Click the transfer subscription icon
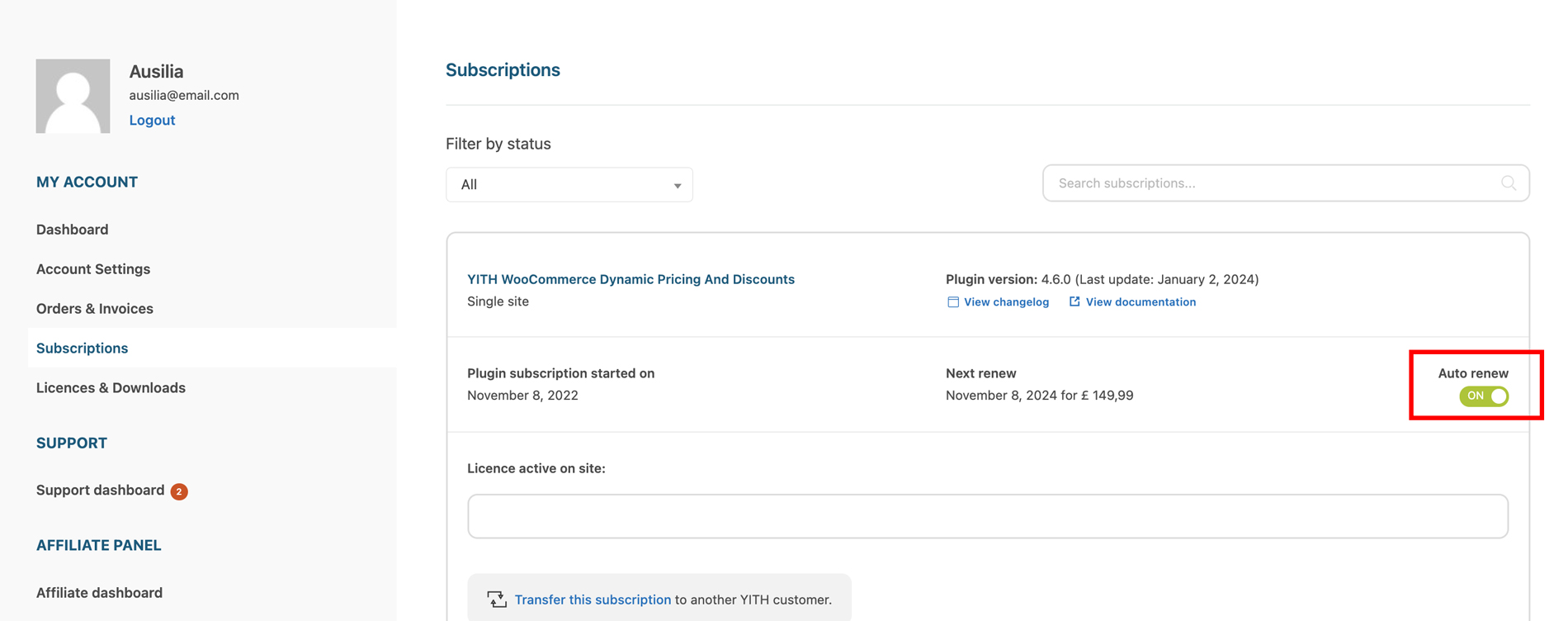Viewport: 1568px width, 621px height. click(x=496, y=600)
